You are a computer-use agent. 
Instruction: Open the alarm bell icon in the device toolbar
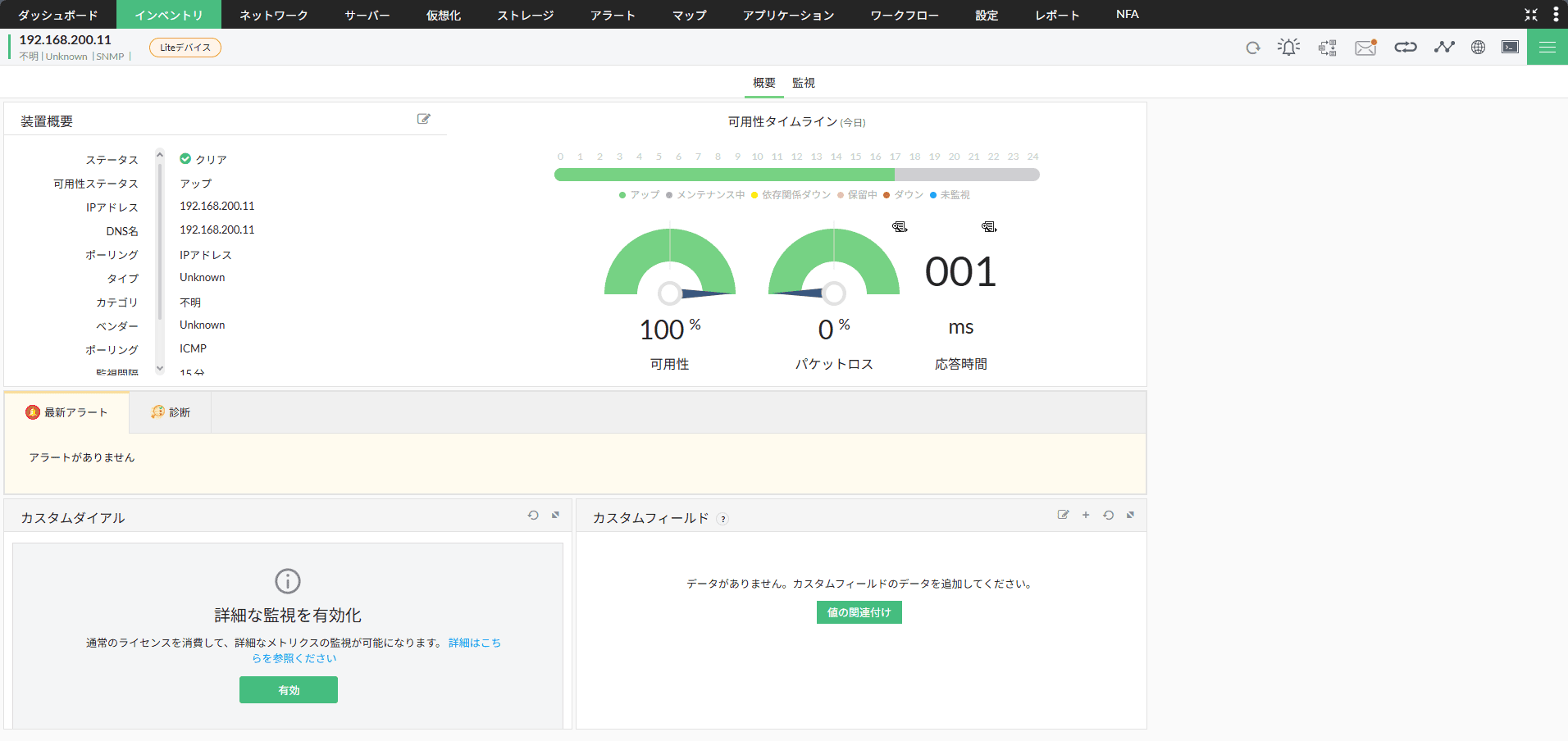tap(1288, 48)
